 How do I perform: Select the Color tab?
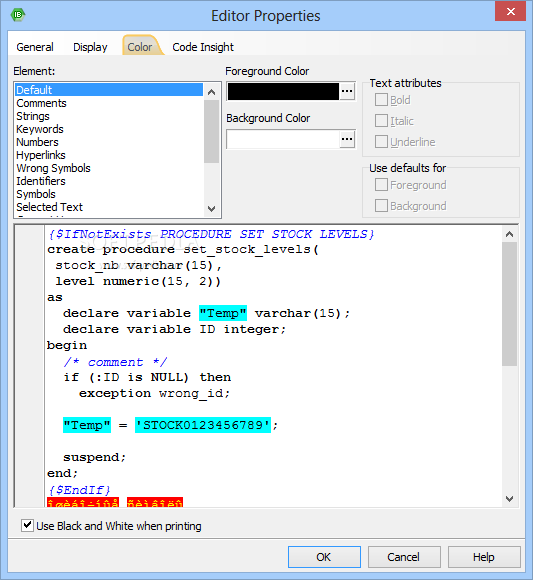[140, 47]
